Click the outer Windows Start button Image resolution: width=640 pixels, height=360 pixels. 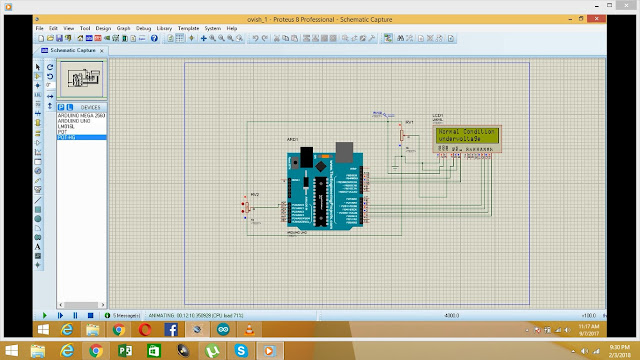(x=11, y=351)
